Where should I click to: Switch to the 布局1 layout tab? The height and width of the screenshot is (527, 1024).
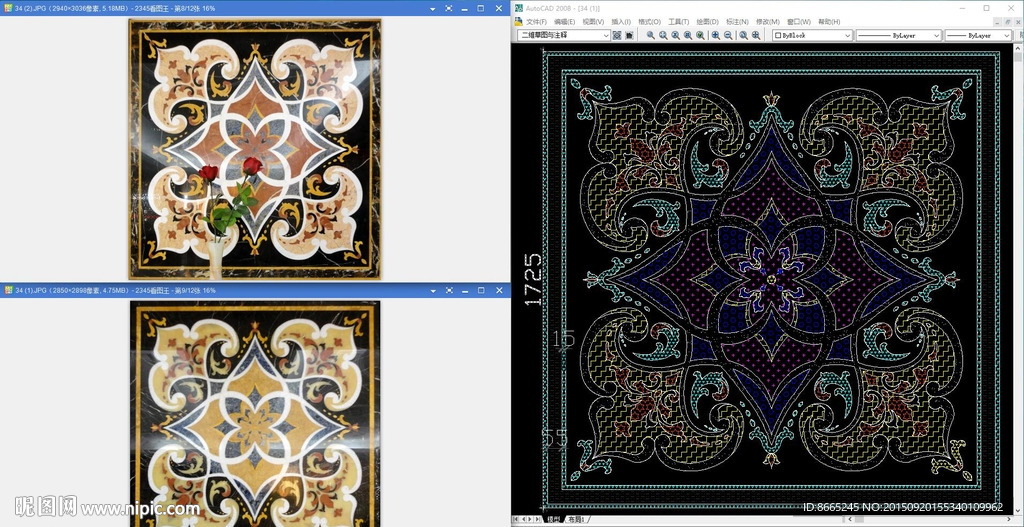(x=576, y=519)
